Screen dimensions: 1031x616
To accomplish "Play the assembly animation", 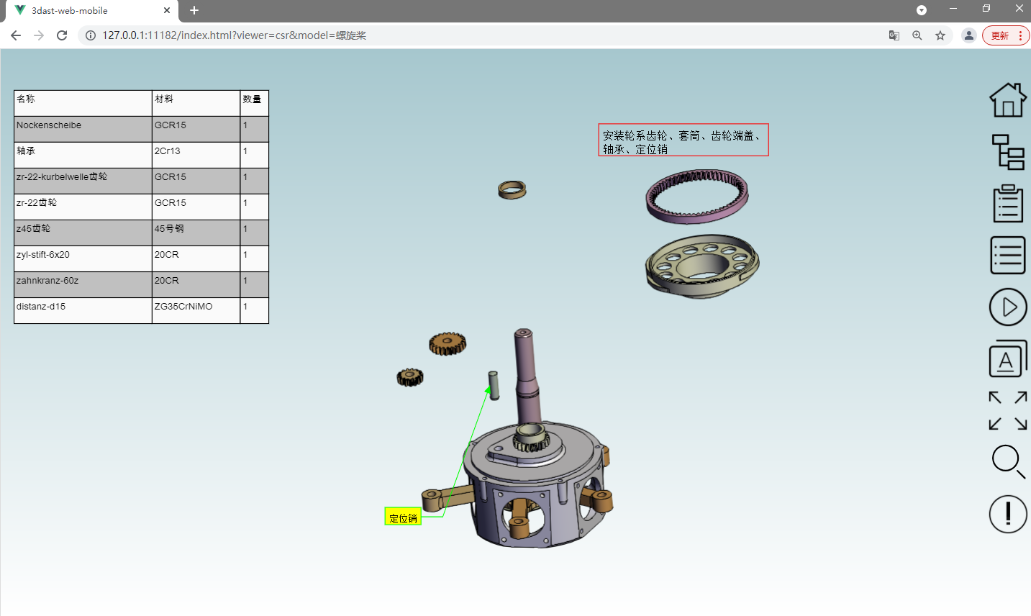I will coord(1007,307).
